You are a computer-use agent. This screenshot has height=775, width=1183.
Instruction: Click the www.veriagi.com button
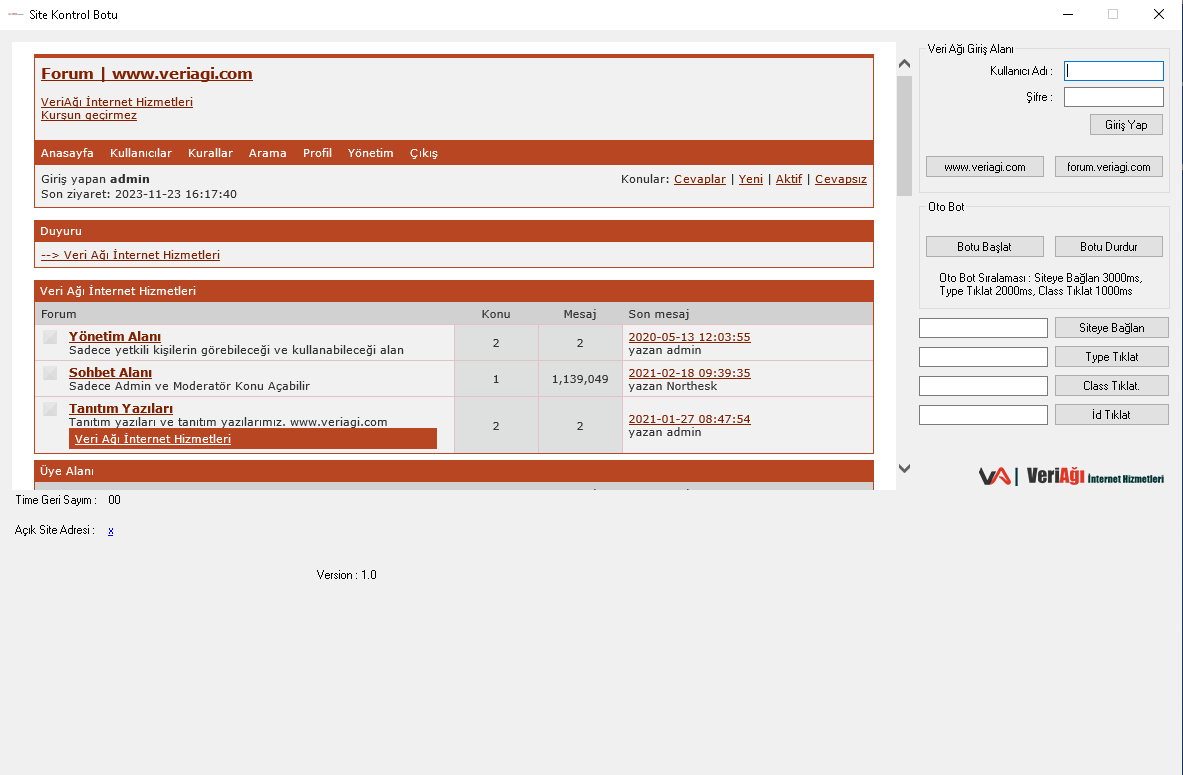click(985, 167)
